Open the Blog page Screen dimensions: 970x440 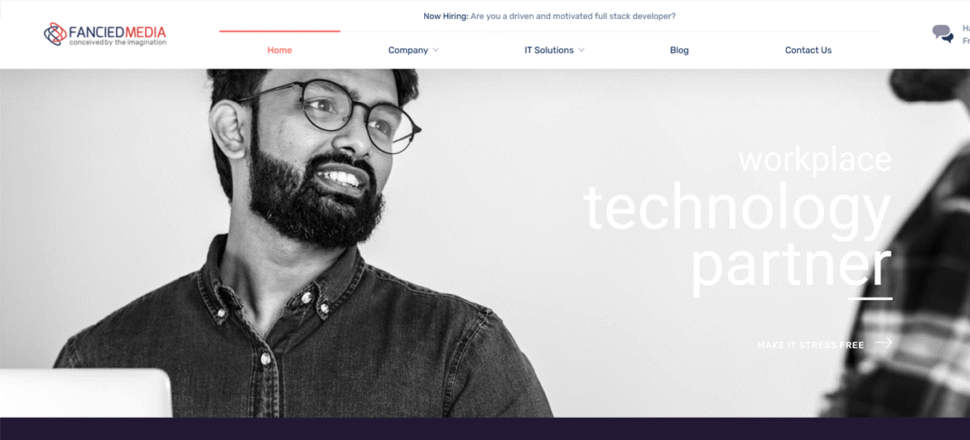pyautogui.click(x=679, y=50)
